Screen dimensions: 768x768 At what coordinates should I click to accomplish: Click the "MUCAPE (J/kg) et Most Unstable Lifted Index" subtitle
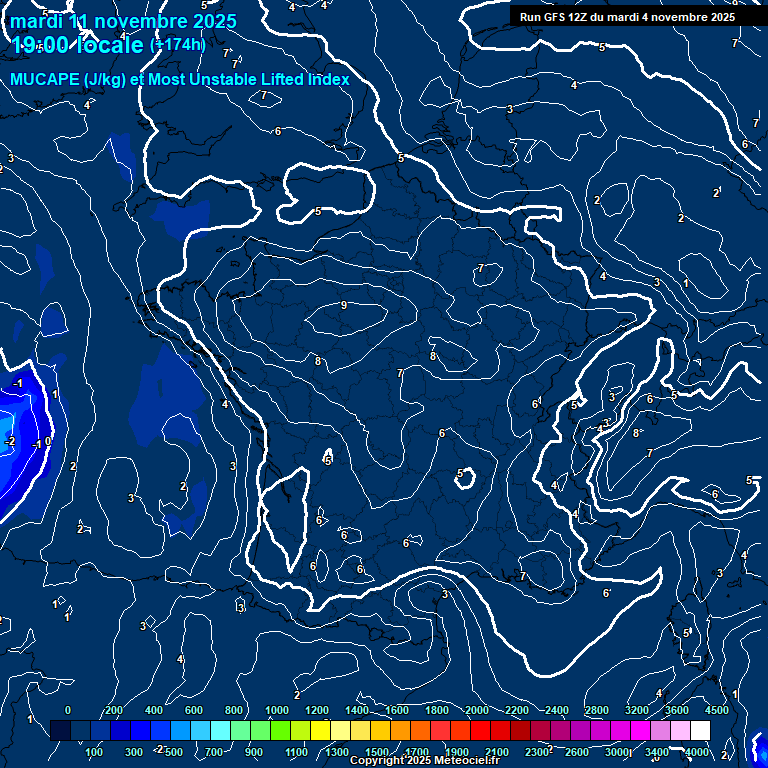[x=180, y=79]
